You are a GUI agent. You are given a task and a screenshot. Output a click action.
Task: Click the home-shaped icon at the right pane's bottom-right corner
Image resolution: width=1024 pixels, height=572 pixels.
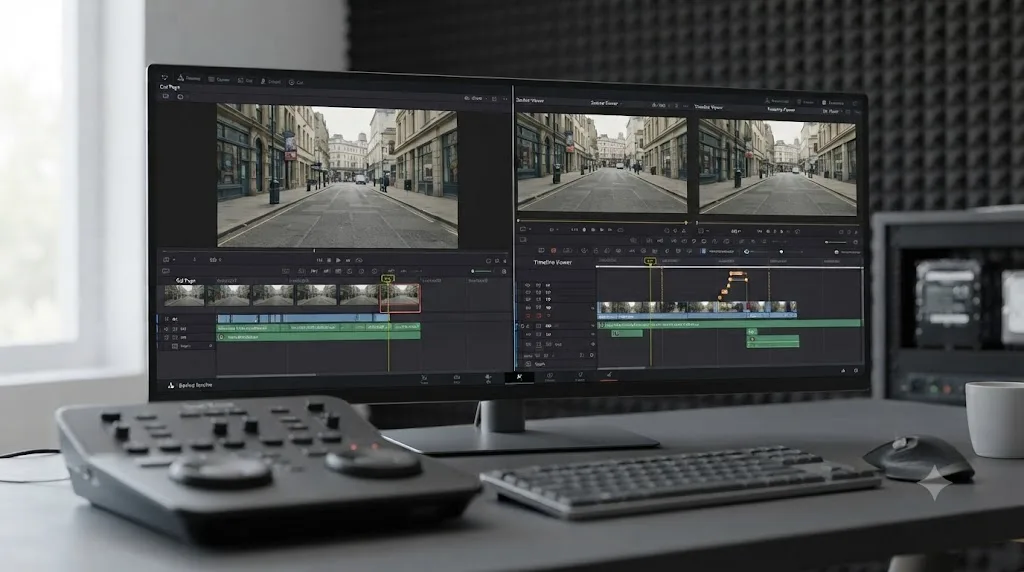tap(843, 370)
